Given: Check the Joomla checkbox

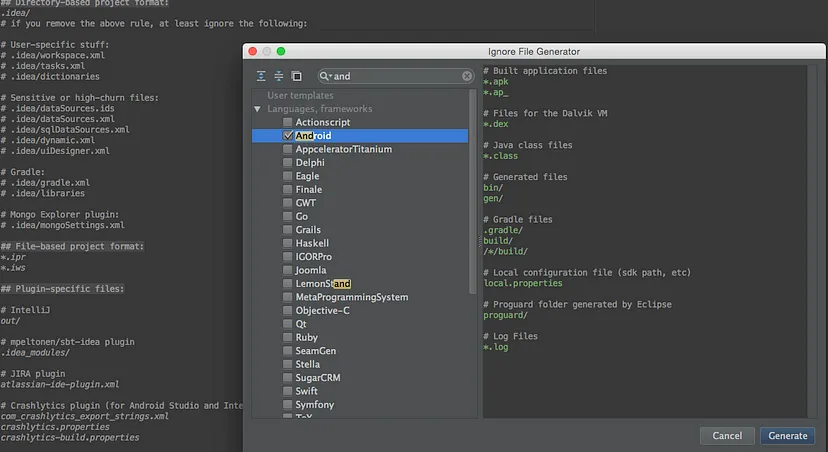Looking at the screenshot, I should click(287, 270).
